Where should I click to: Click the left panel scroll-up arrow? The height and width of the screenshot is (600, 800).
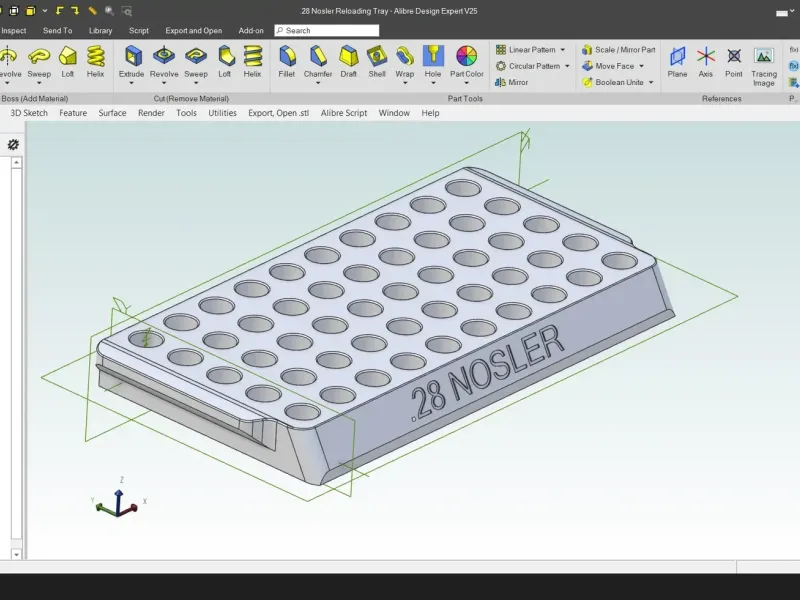[x=16, y=162]
